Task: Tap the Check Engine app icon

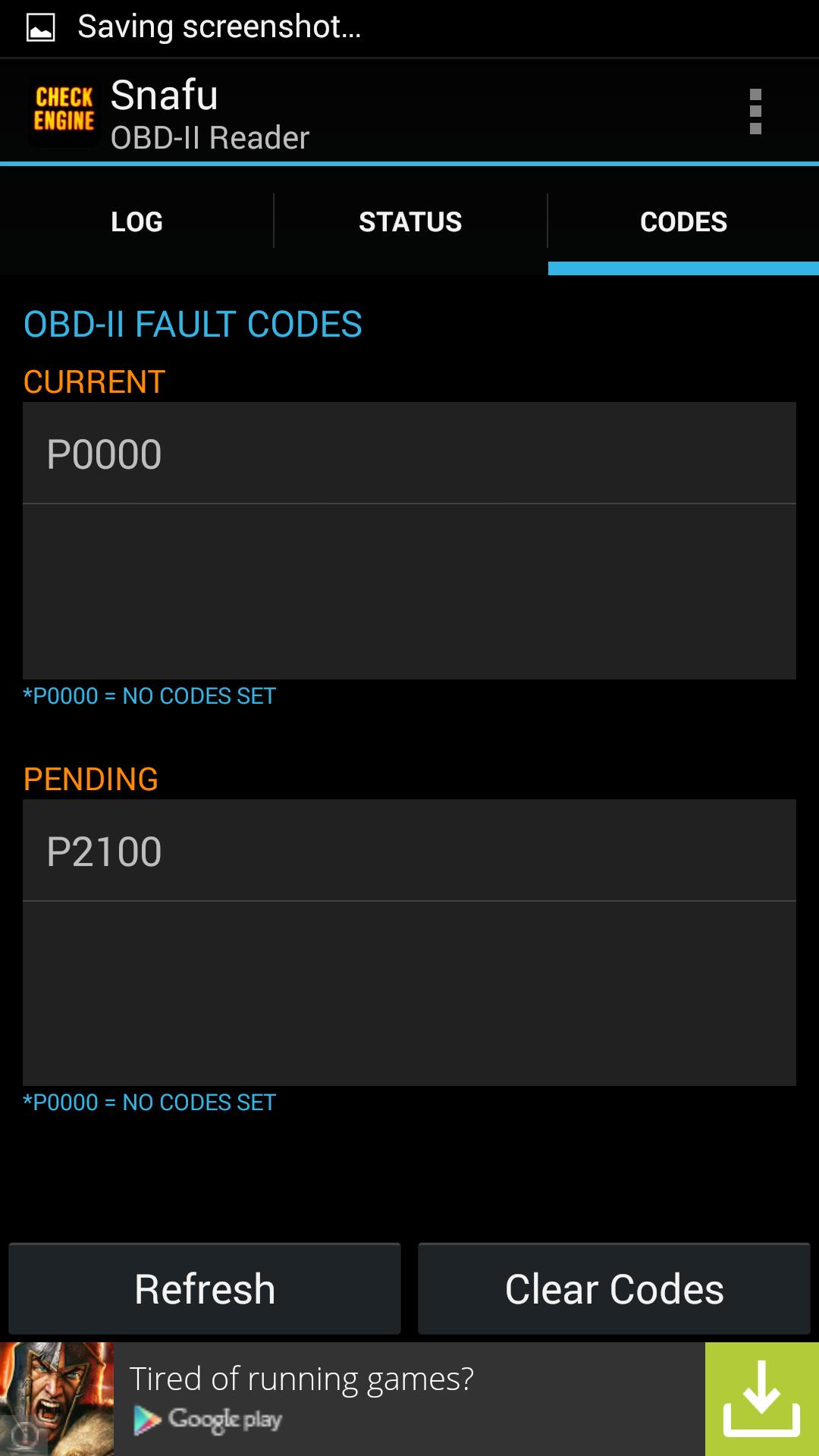Action: 64,111
